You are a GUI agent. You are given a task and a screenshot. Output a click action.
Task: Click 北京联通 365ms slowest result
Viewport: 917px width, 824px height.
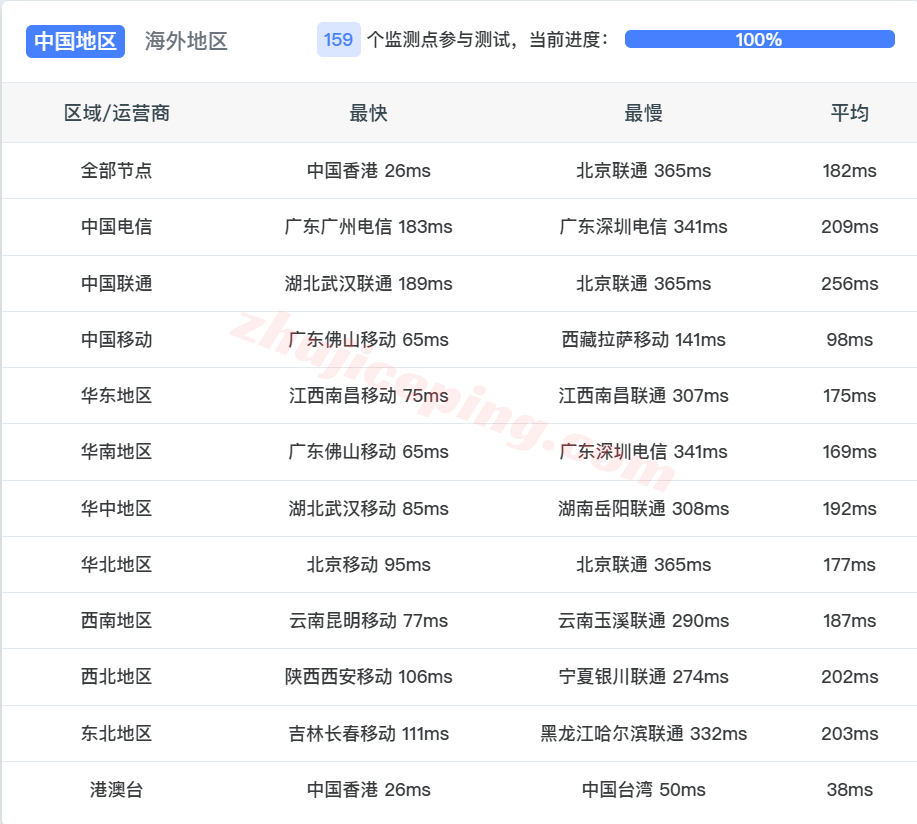(645, 170)
